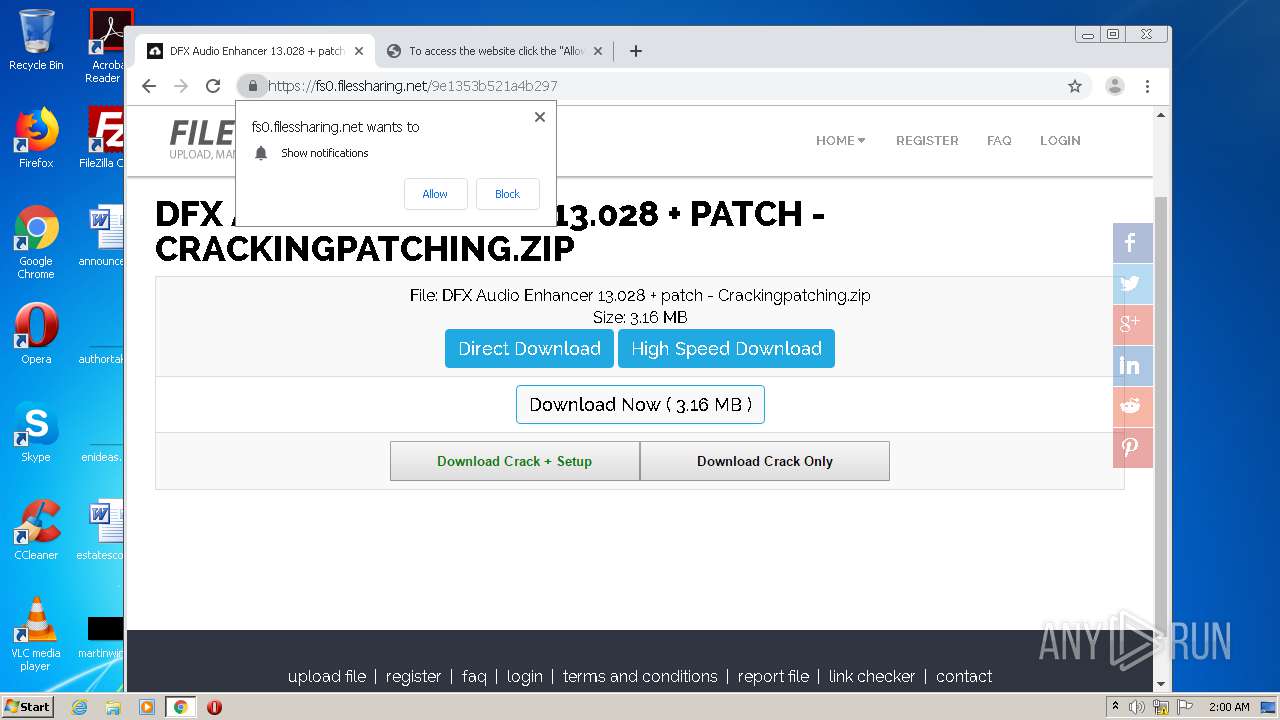This screenshot has width=1280, height=720.
Task: Open Opera desktop shortcut
Action: point(36,334)
